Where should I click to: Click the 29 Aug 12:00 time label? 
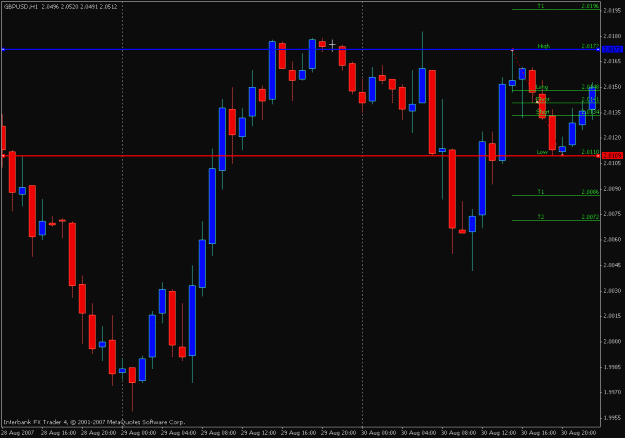click(x=258, y=432)
